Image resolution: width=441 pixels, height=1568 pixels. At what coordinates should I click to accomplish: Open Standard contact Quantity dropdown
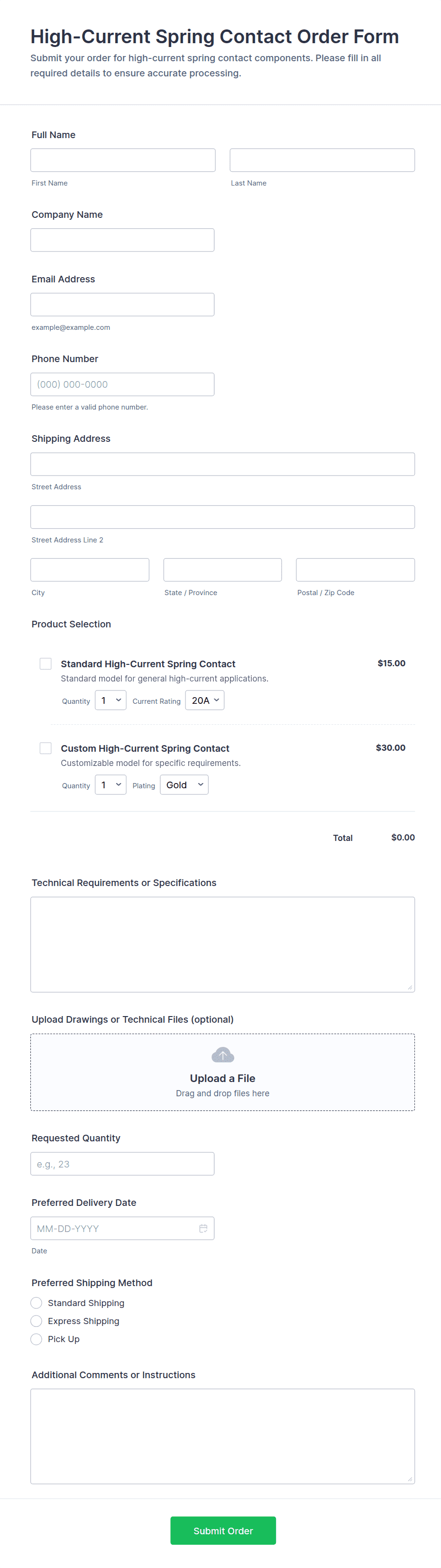tap(110, 700)
